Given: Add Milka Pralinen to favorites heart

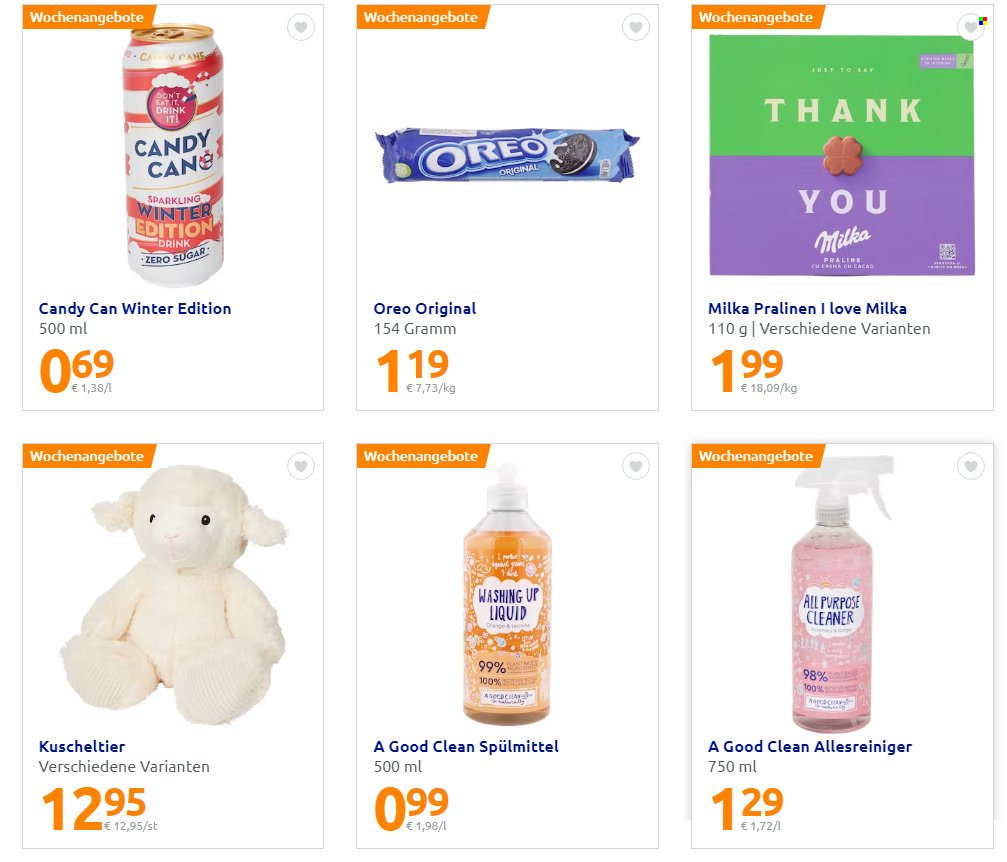Looking at the screenshot, I should [x=970, y=27].
